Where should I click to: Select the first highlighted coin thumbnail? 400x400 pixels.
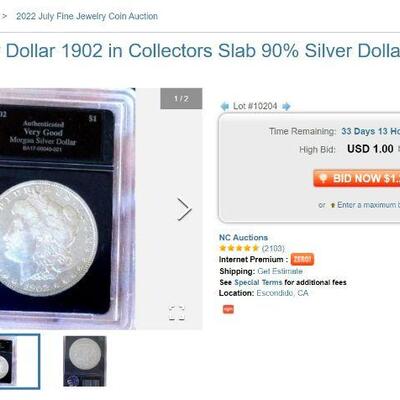coord(20,361)
